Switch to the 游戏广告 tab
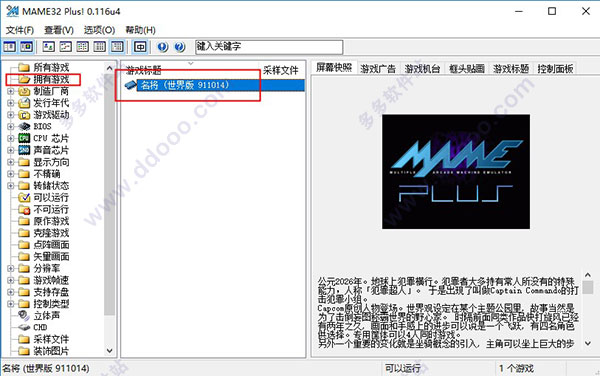The image size is (600, 376). coord(378,69)
